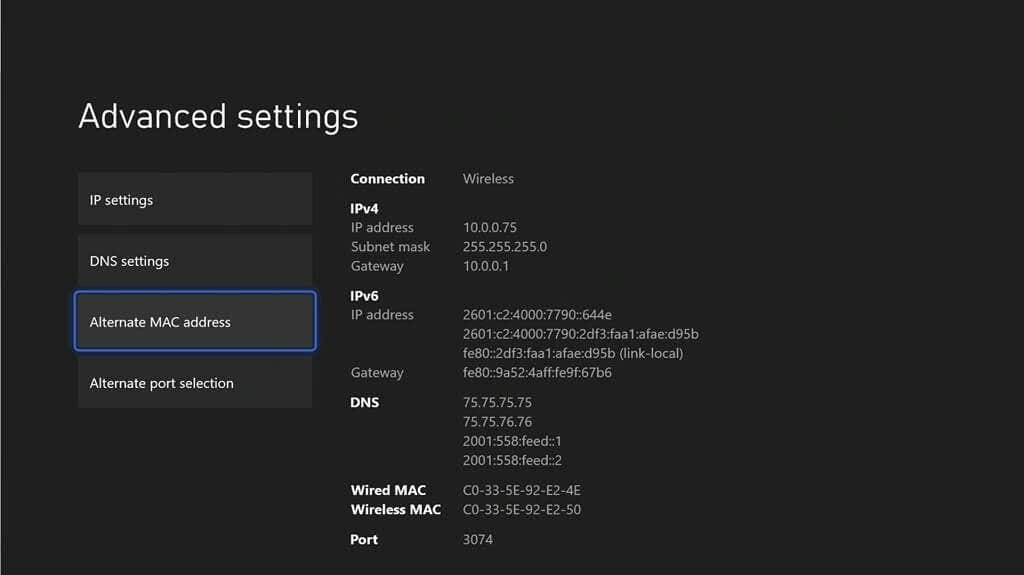
Task: Click DNS entry 2001:558:feed::1
Action: [x=512, y=441]
